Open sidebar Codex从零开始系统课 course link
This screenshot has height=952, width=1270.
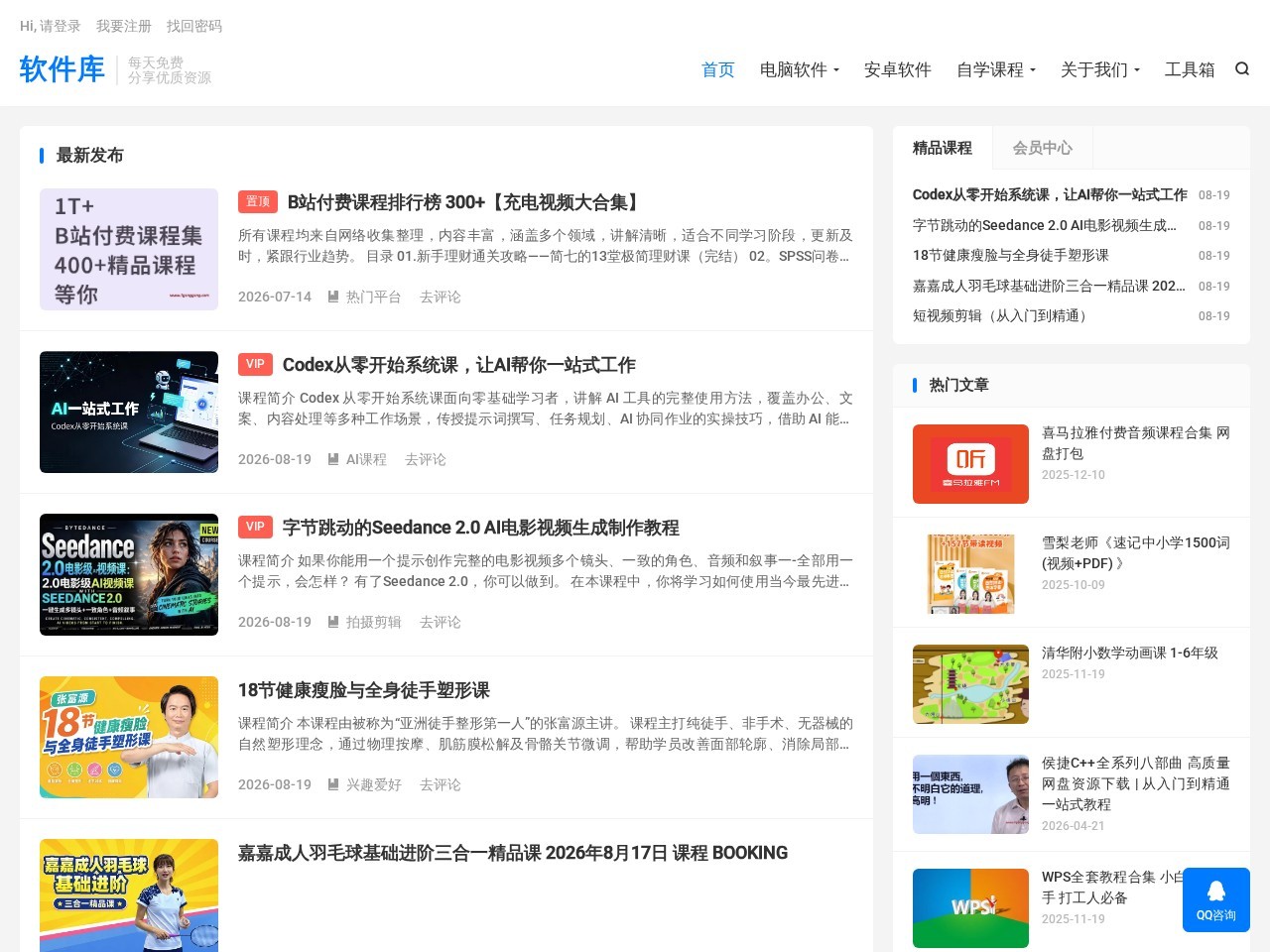coord(1050,194)
